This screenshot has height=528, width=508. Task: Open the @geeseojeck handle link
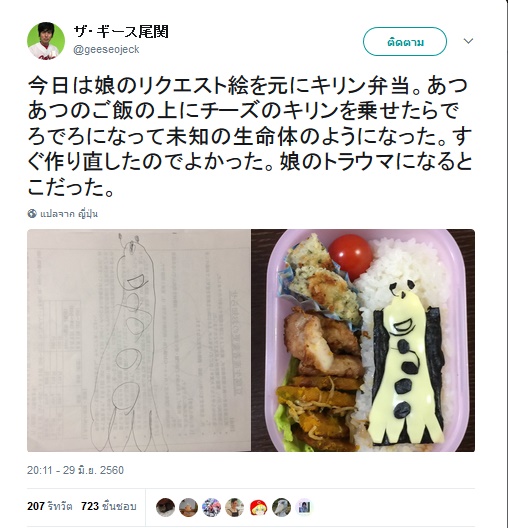point(106,50)
